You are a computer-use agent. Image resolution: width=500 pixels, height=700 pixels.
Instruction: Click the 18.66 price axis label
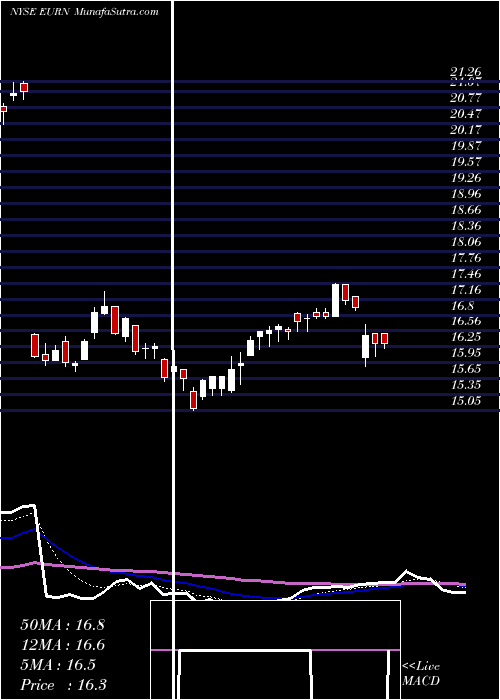(x=466, y=210)
